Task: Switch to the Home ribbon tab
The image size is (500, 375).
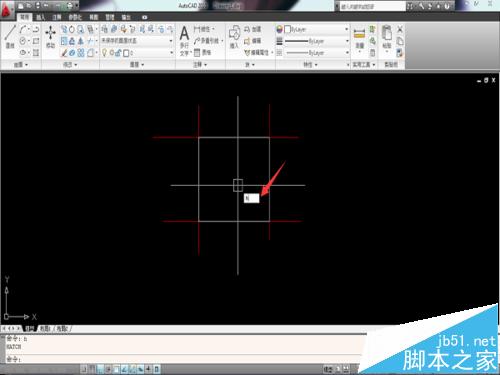Action: [25, 17]
